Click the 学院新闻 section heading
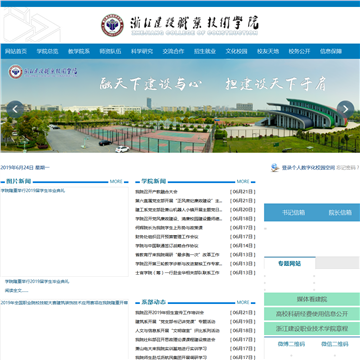Image resolution: width=360 pixels, height=360 pixels. coord(154,182)
